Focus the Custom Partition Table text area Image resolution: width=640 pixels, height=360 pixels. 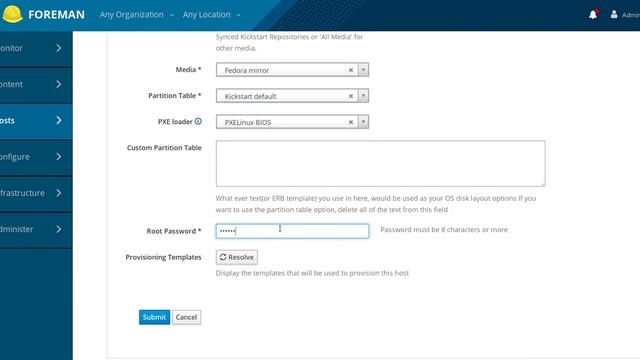point(380,163)
